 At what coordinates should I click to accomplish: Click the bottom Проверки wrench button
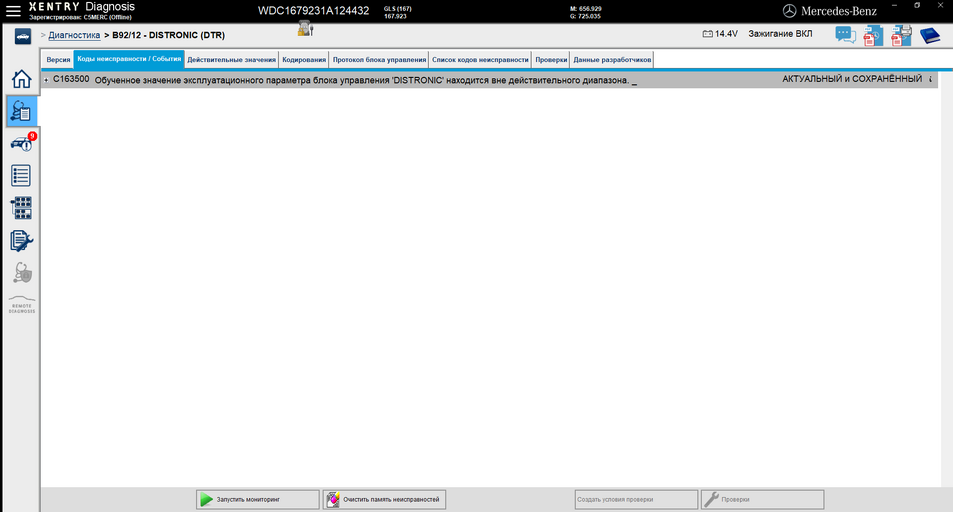[763, 499]
